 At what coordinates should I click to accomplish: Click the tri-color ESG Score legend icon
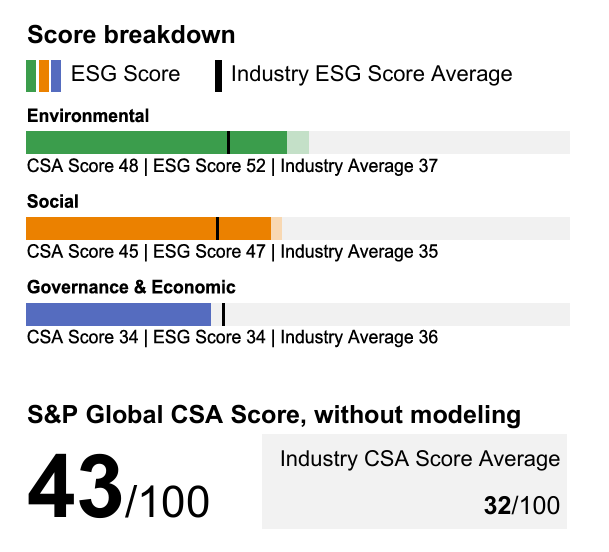[44, 75]
